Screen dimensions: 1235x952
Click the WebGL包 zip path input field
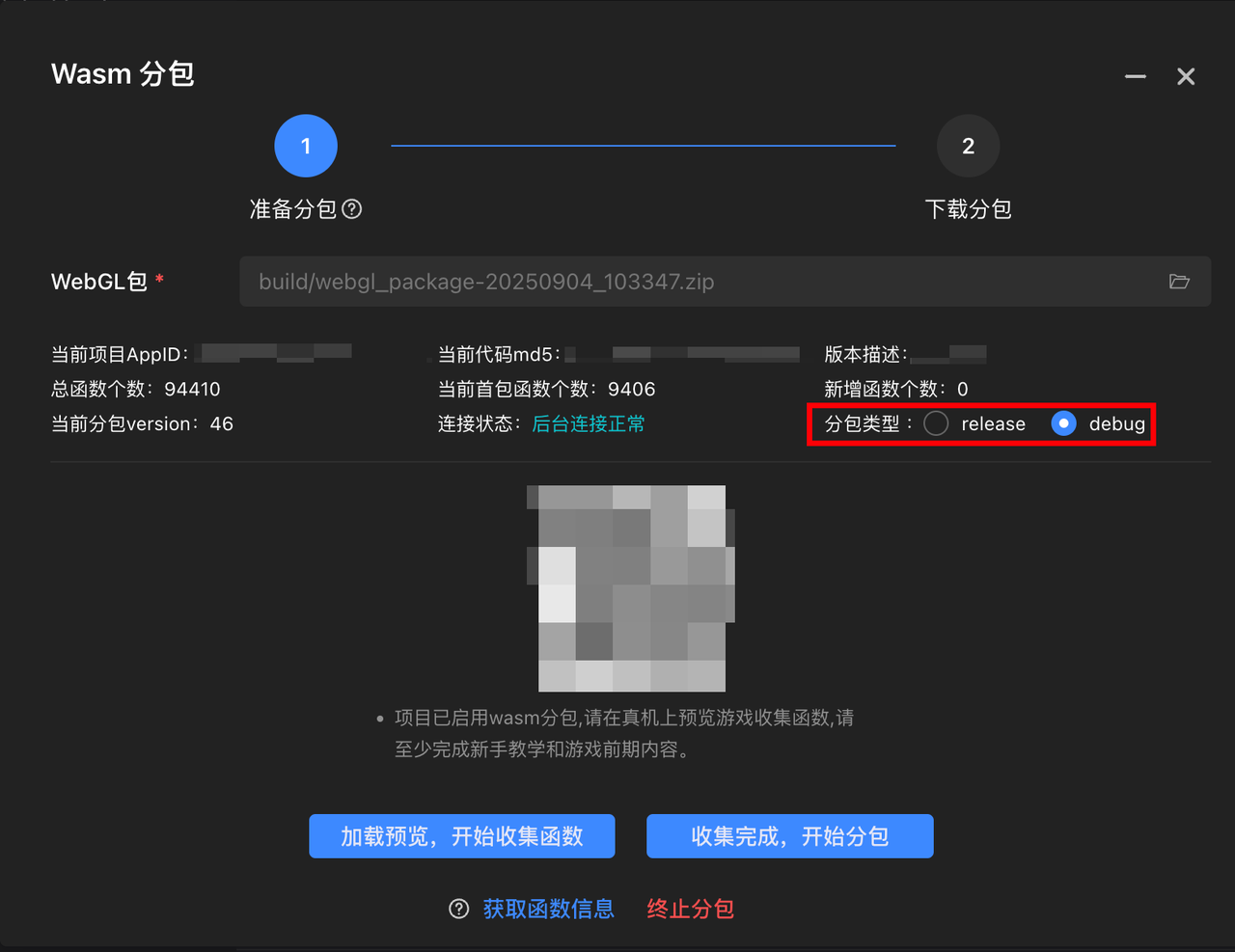695,282
